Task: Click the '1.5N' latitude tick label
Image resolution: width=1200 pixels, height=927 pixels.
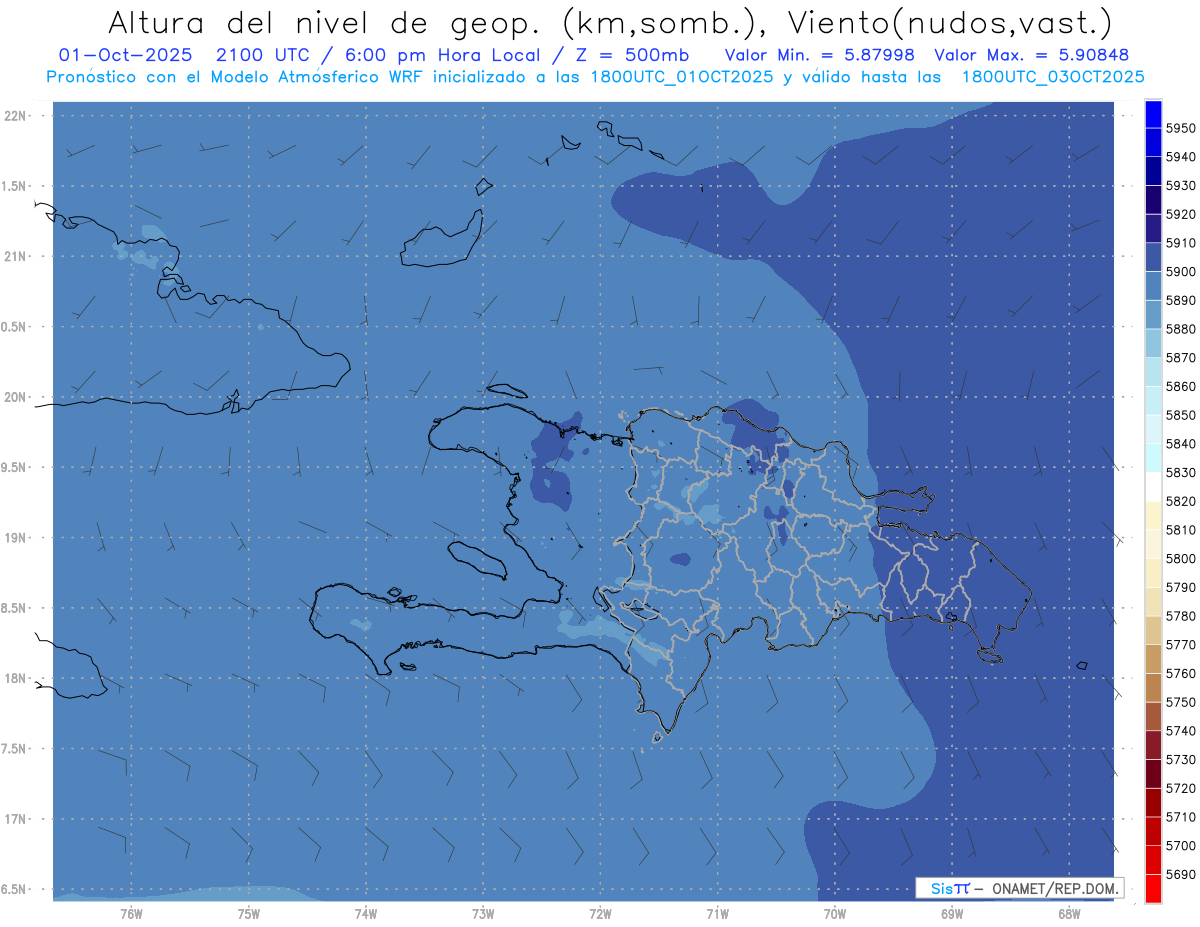Action: pos(14,186)
